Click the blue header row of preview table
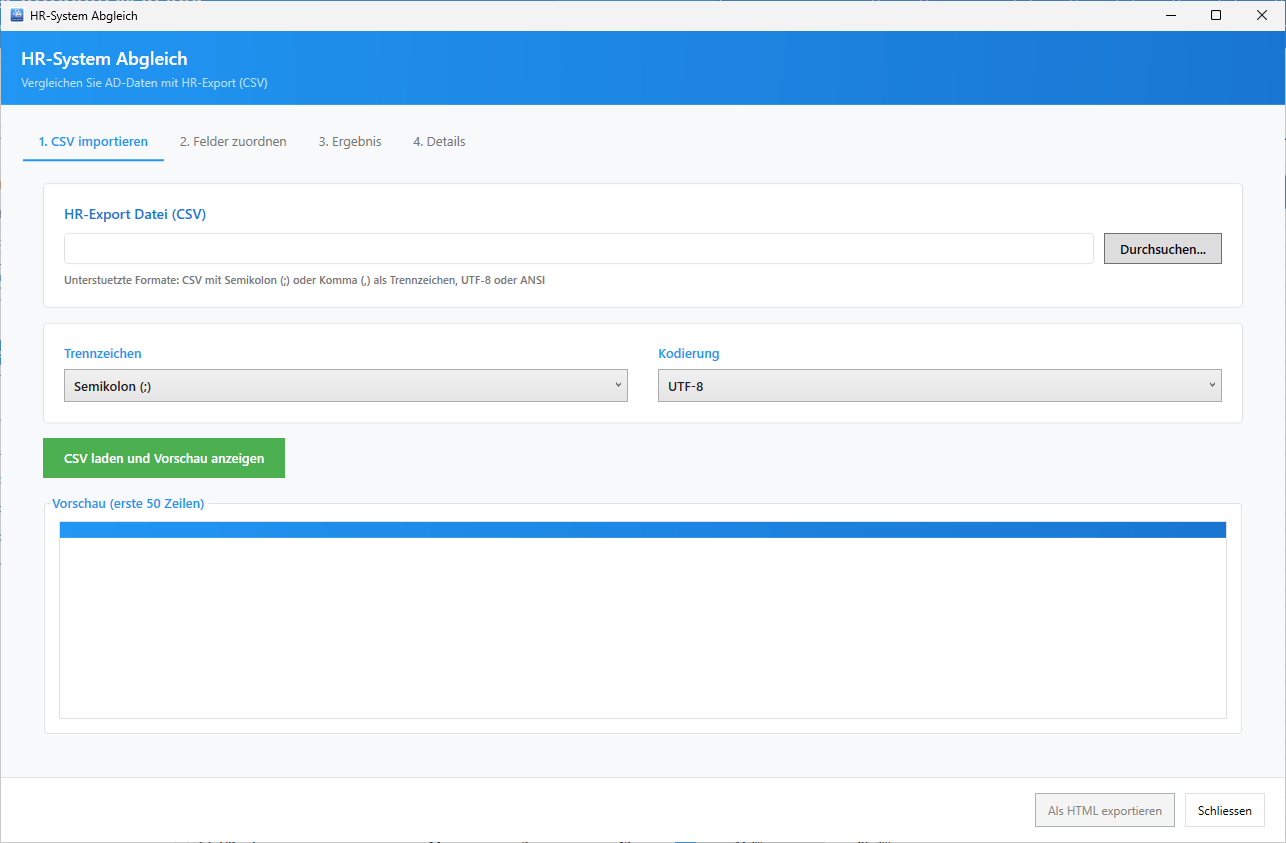Image resolution: width=1286 pixels, height=843 pixels. pyautogui.click(x=642, y=530)
